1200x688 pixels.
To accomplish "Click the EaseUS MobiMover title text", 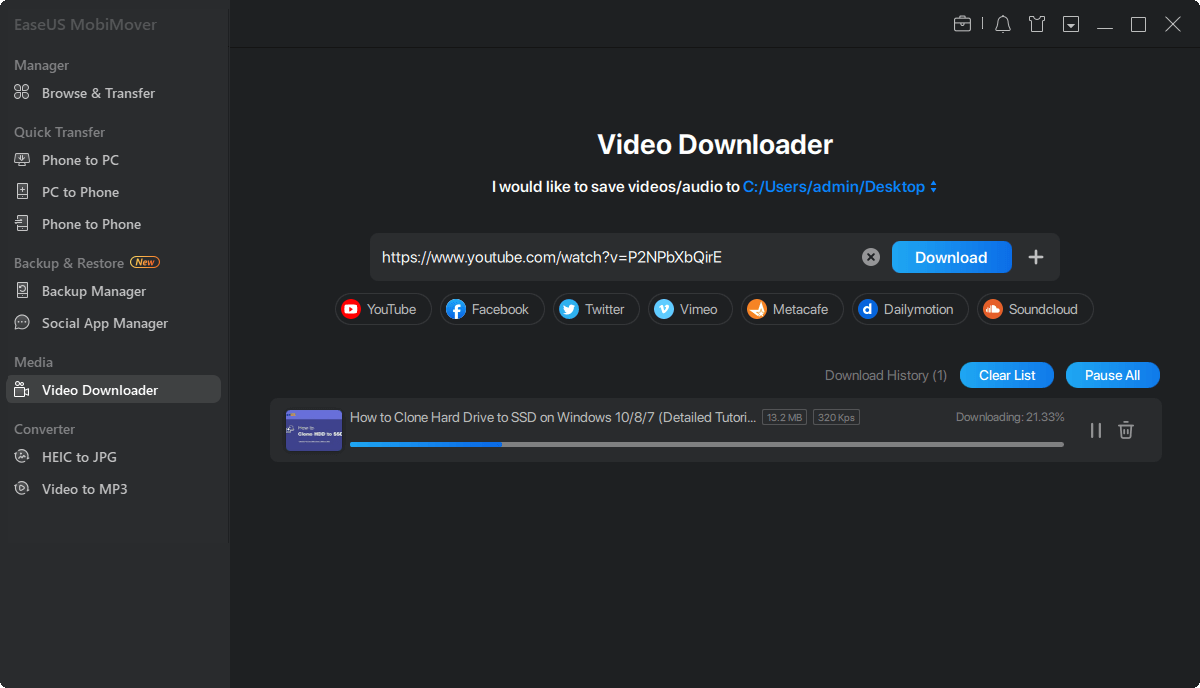I will click(85, 24).
